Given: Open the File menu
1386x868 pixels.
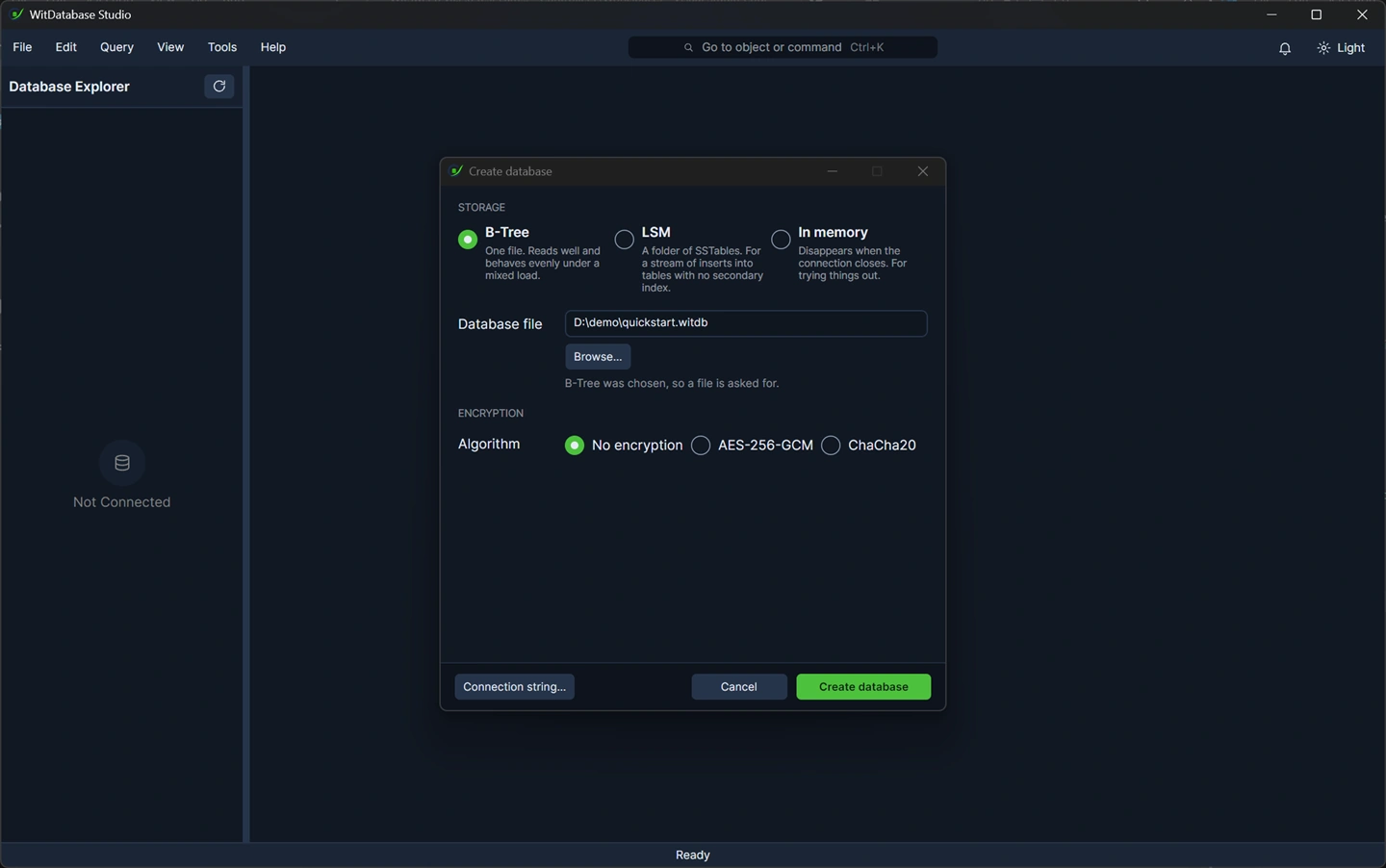Looking at the screenshot, I should pyautogui.click(x=22, y=47).
